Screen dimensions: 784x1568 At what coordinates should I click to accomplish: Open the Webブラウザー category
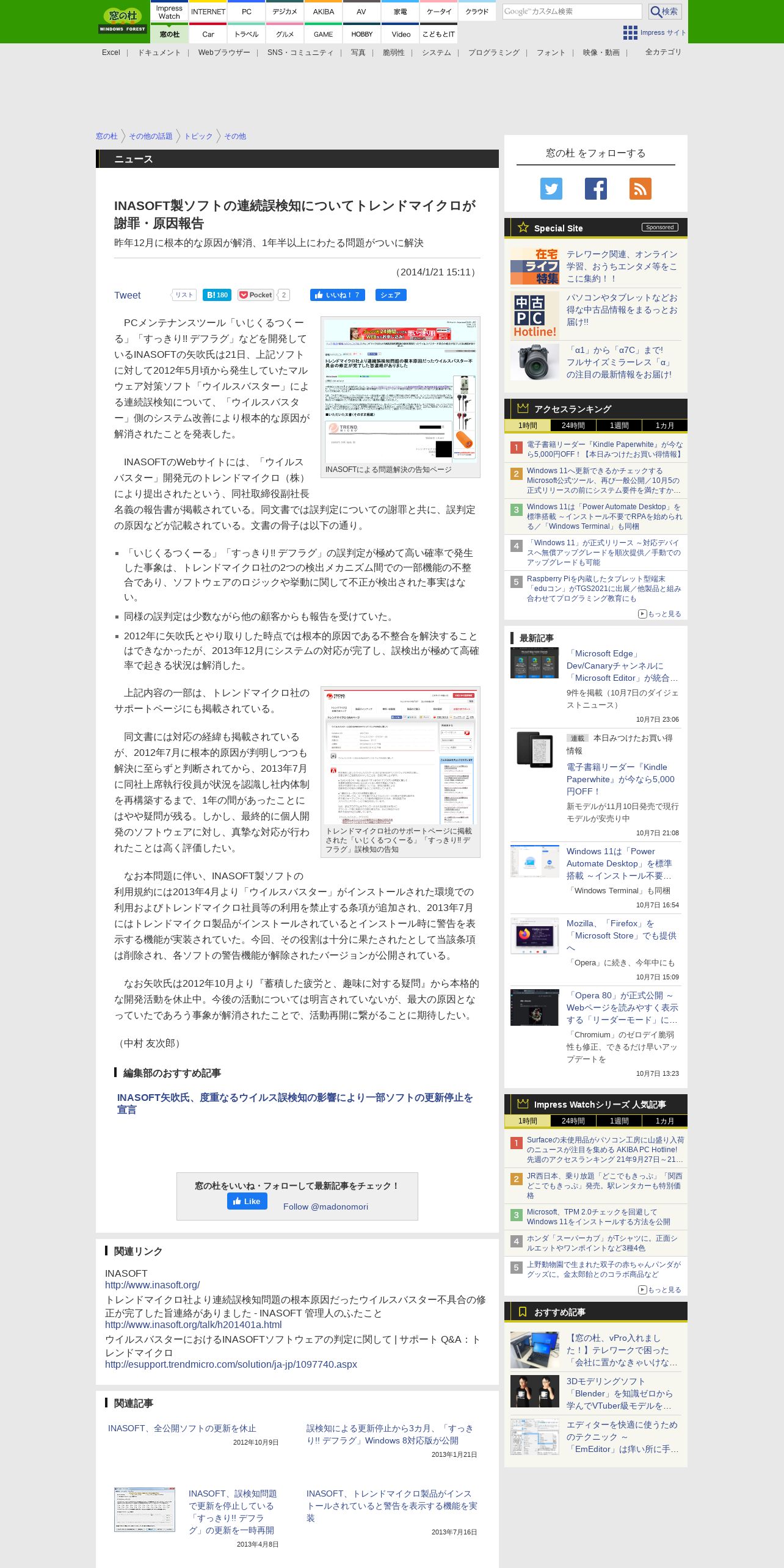(223, 53)
